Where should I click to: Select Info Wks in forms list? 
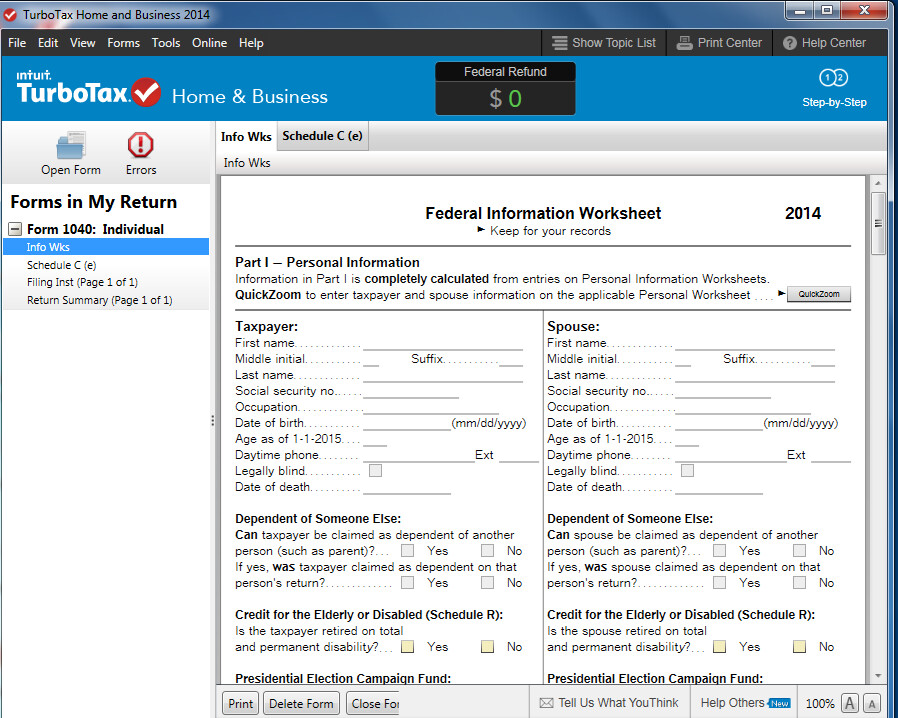pos(107,247)
